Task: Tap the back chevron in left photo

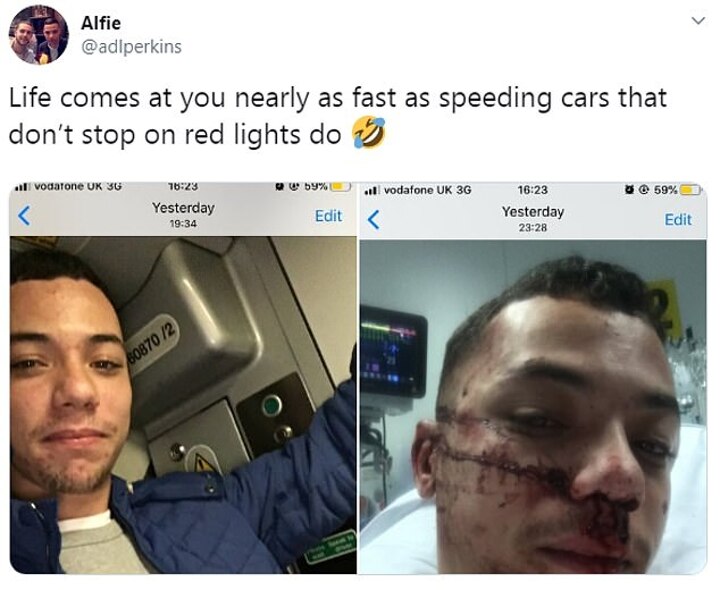Action: click(x=24, y=215)
